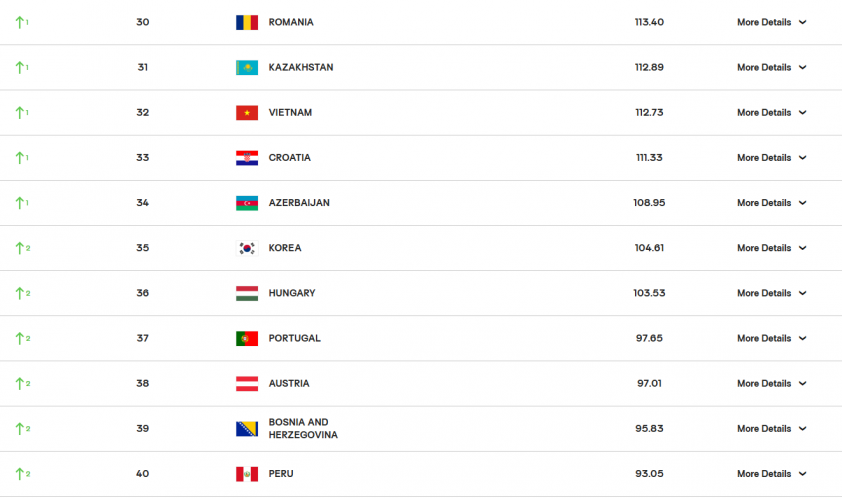Click the Croatia flag icon
Viewport: 842px width, 498px height.
[x=246, y=157]
